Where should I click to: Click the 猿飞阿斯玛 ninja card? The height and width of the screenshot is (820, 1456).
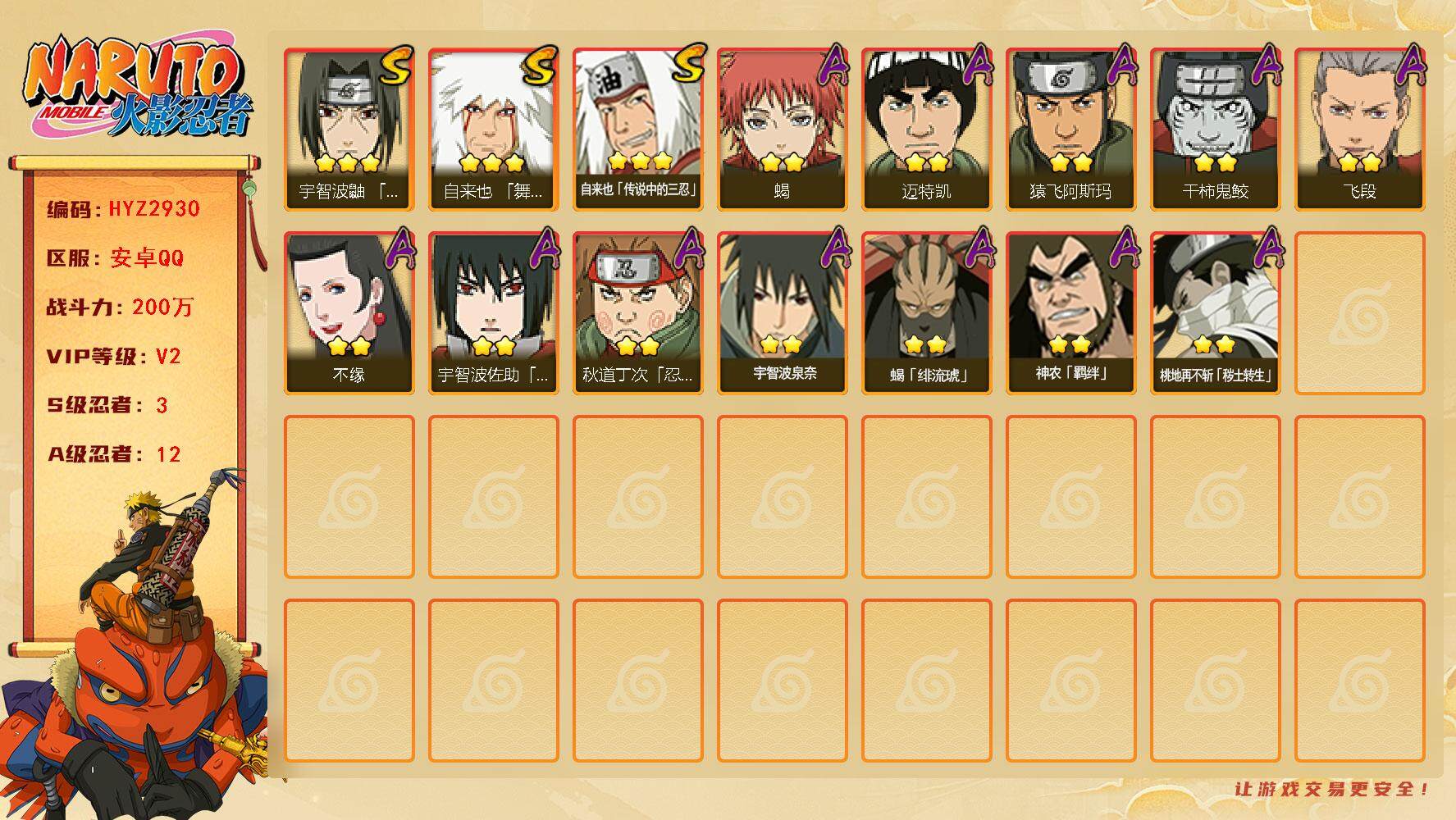coord(1071,130)
